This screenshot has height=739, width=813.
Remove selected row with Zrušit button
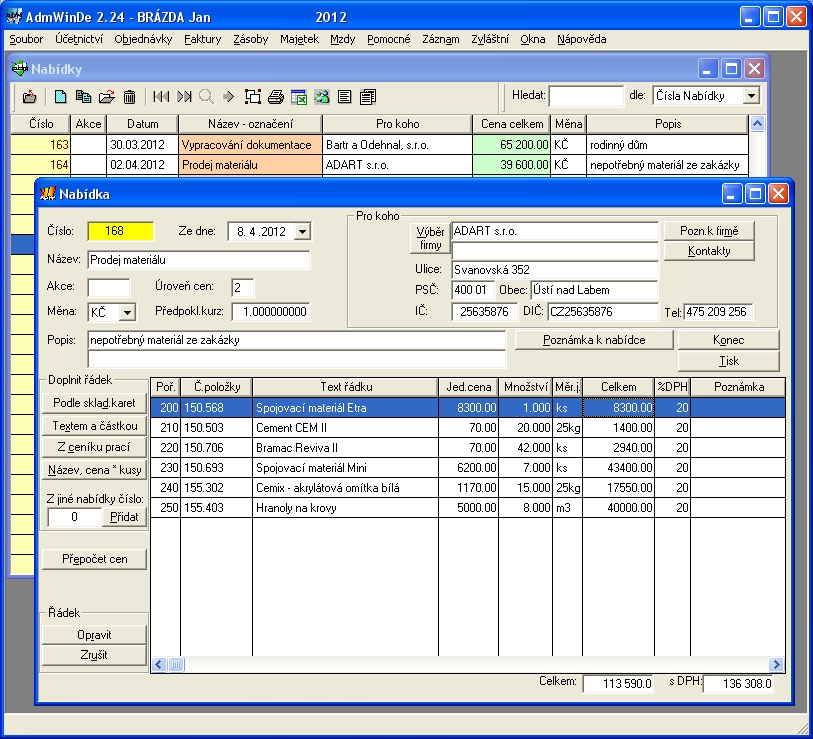[94, 655]
